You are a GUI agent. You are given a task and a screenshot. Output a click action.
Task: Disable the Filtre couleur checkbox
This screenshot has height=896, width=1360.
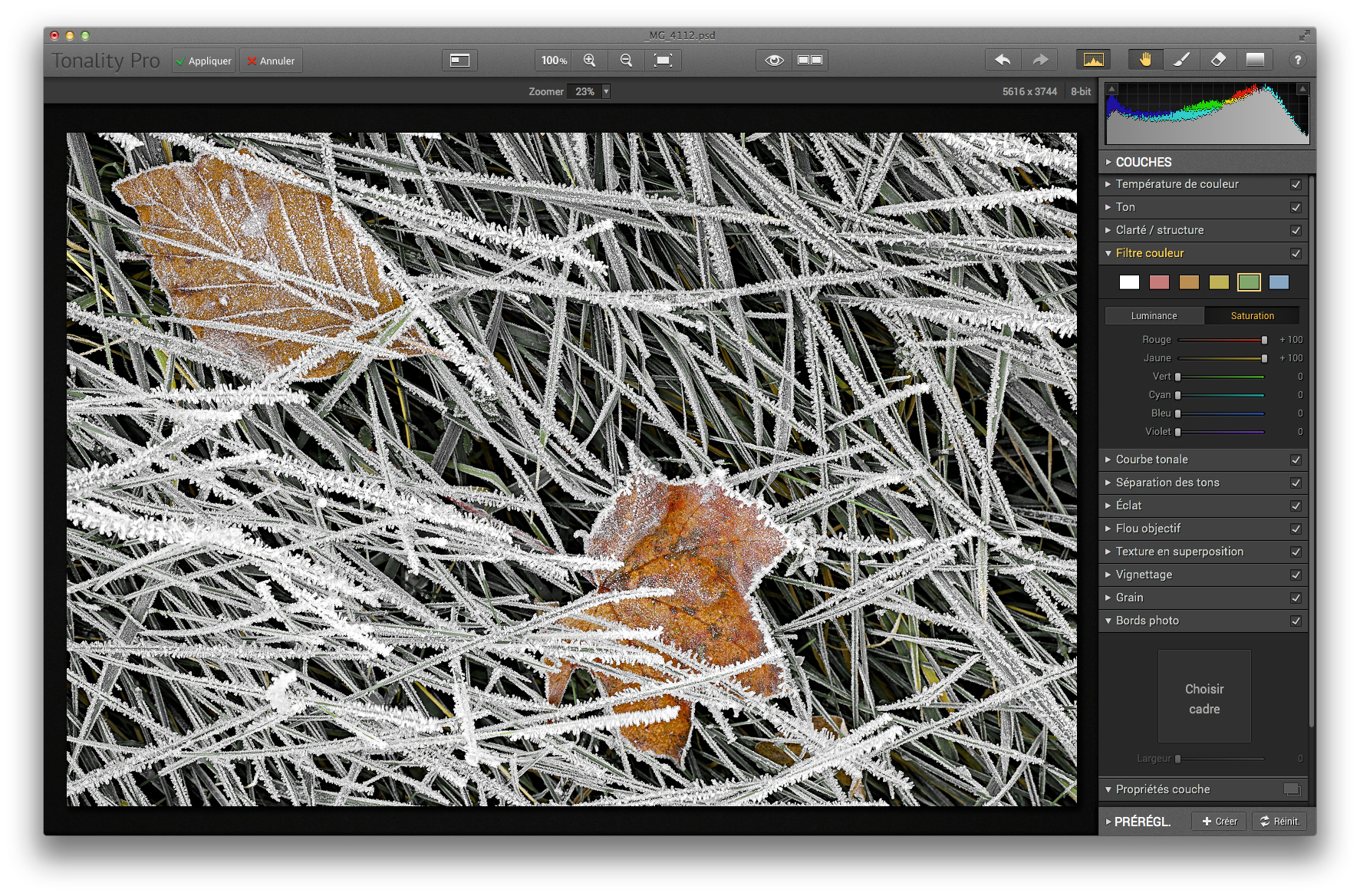click(1296, 254)
